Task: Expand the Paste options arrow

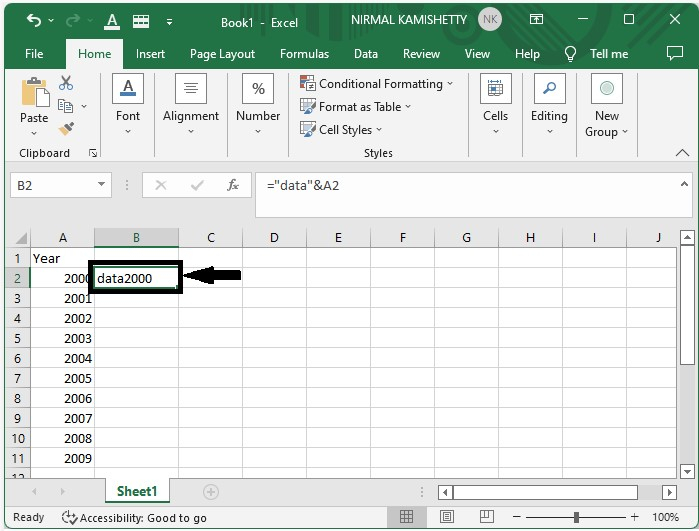Action: click(34, 133)
